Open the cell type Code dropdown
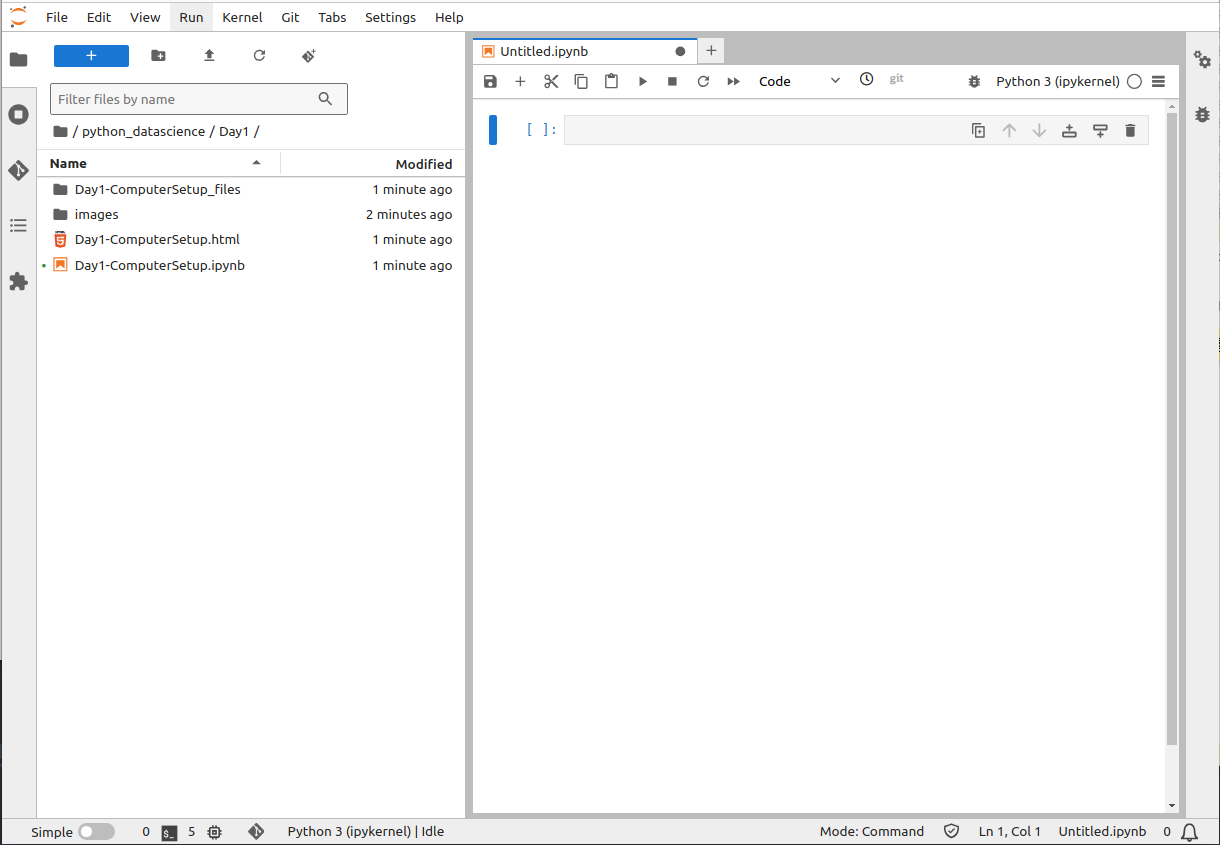 click(799, 81)
